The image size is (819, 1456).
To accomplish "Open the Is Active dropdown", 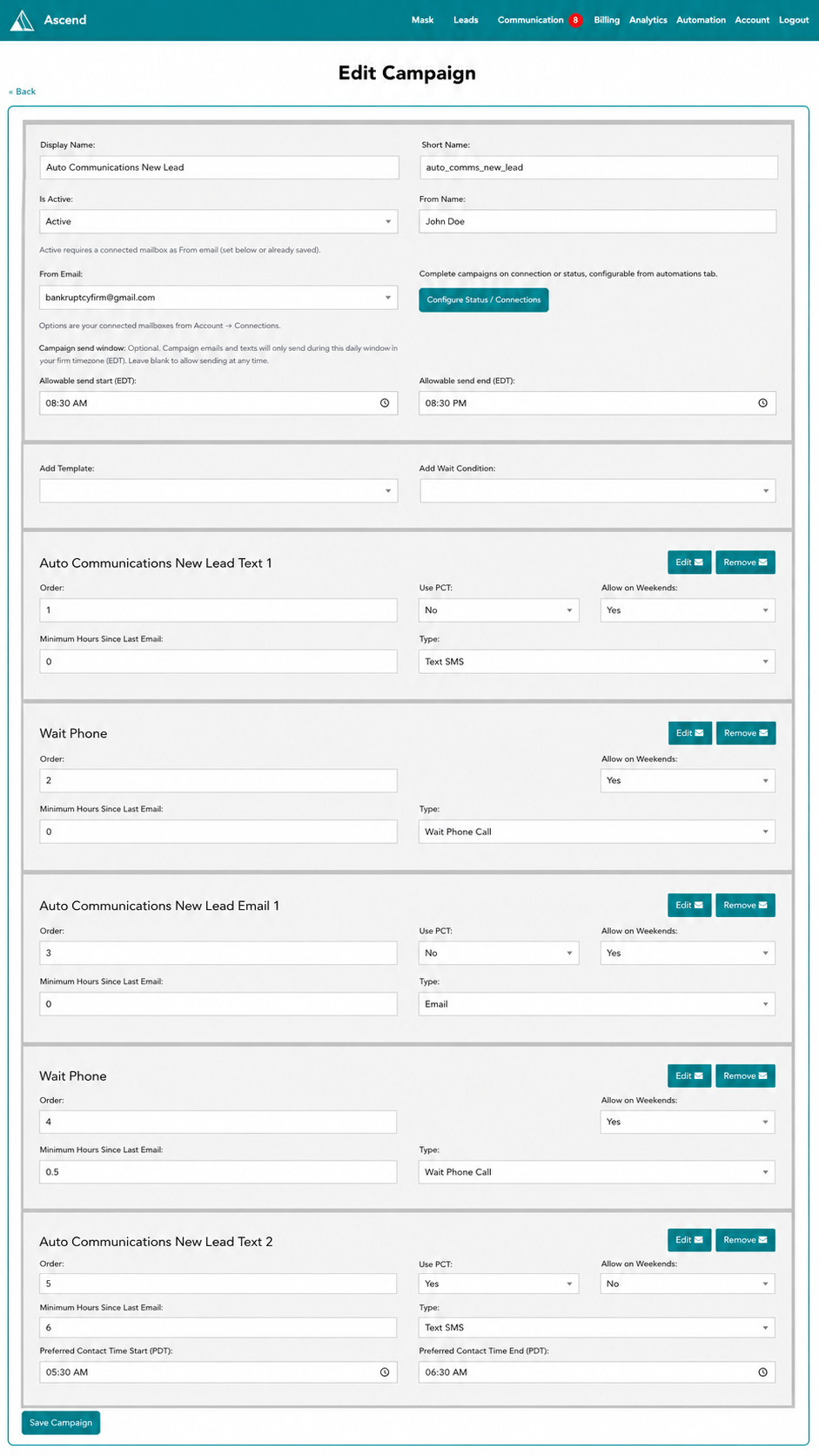I will tap(218, 221).
